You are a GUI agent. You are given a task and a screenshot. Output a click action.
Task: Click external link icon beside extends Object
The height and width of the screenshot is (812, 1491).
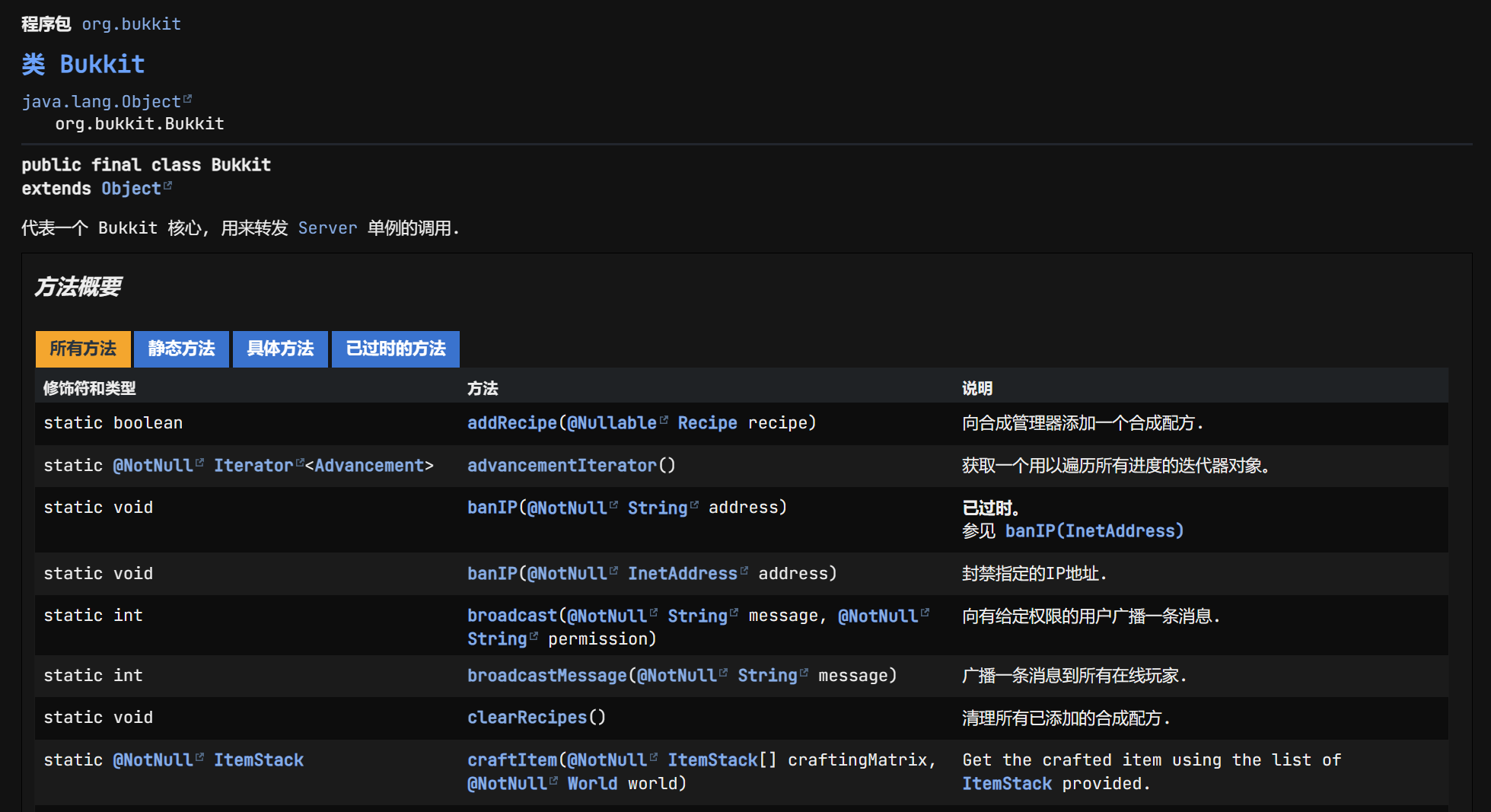point(168,186)
